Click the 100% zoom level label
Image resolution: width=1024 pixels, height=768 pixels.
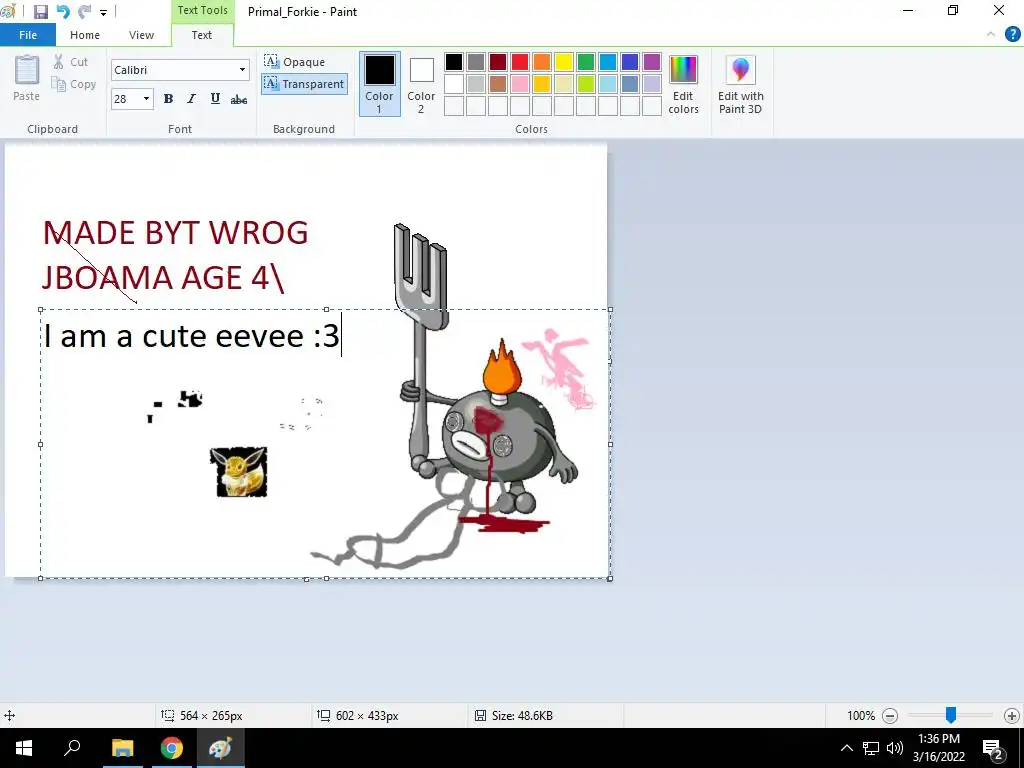click(x=861, y=716)
